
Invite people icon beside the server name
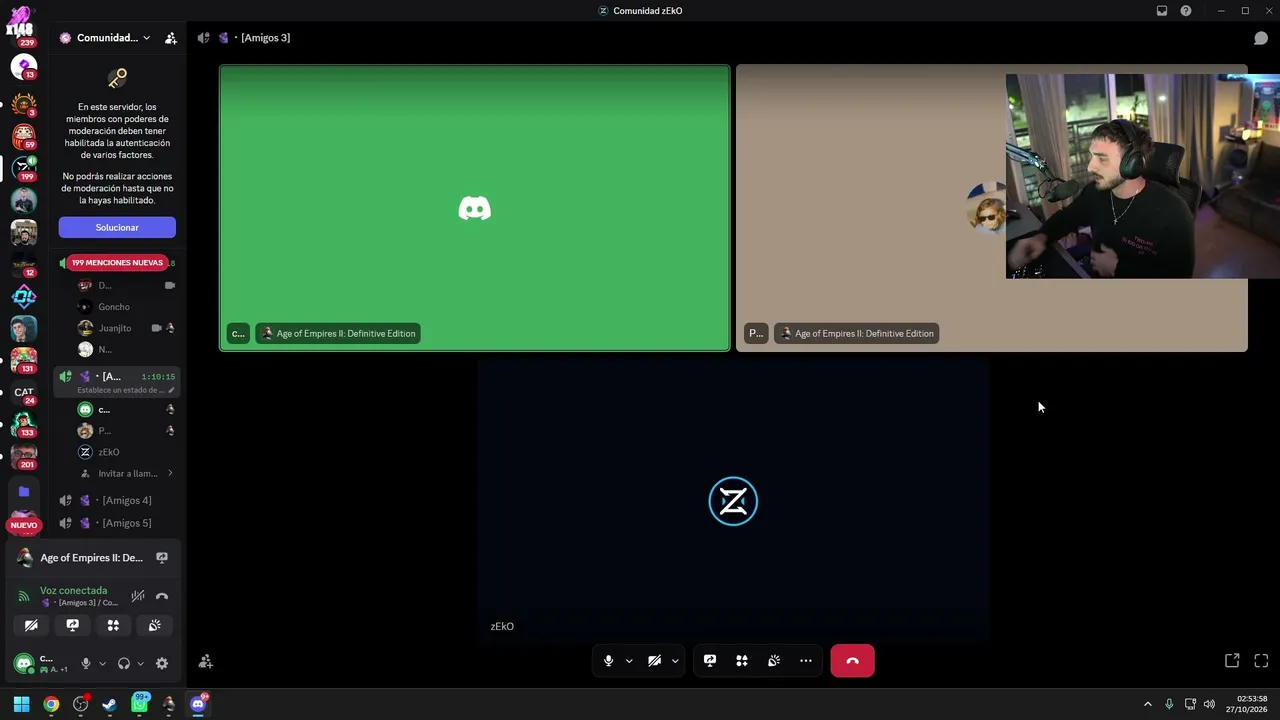tap(171, 38)
